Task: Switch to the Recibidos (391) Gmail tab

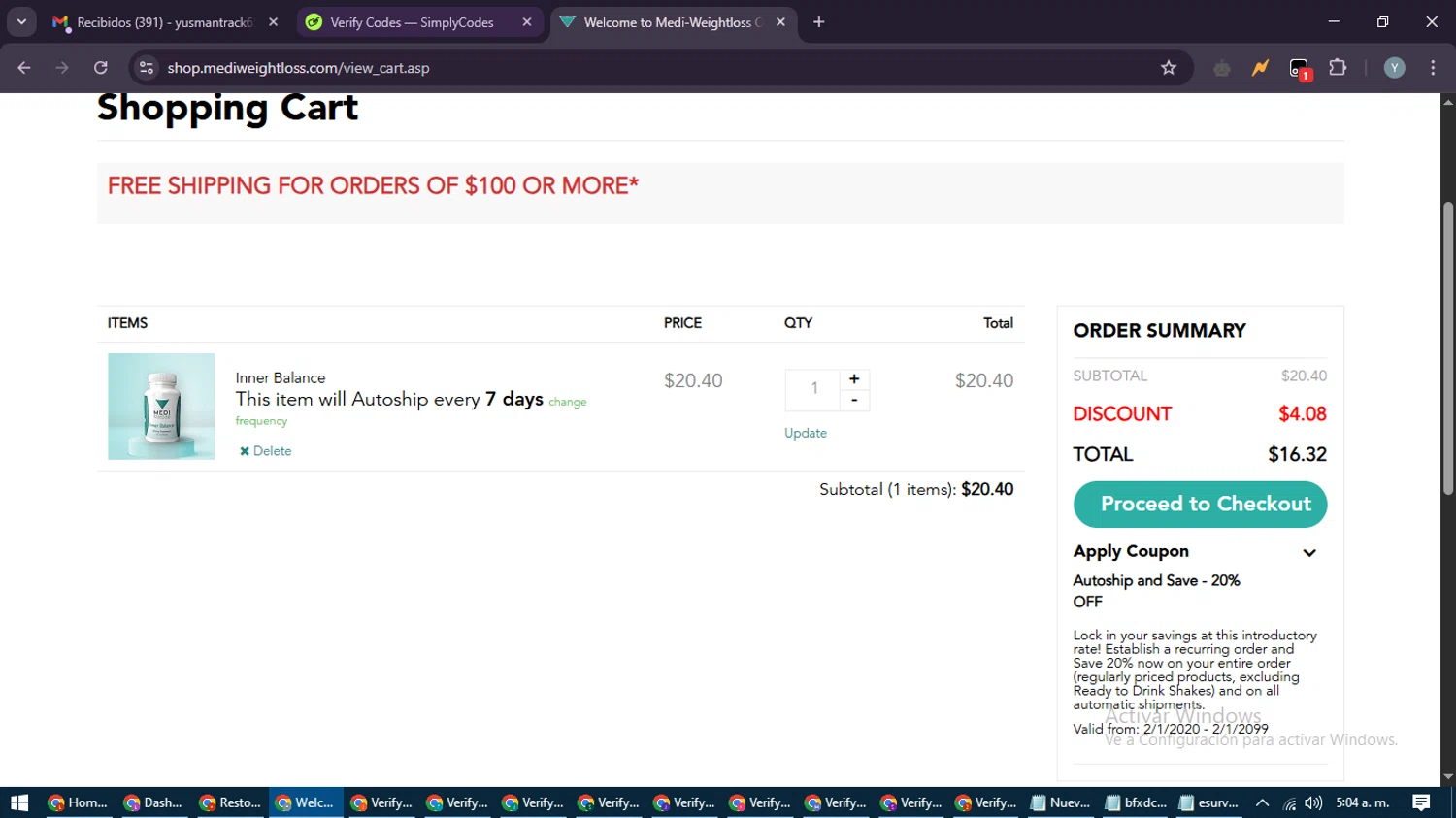Action: coord(166,21)
